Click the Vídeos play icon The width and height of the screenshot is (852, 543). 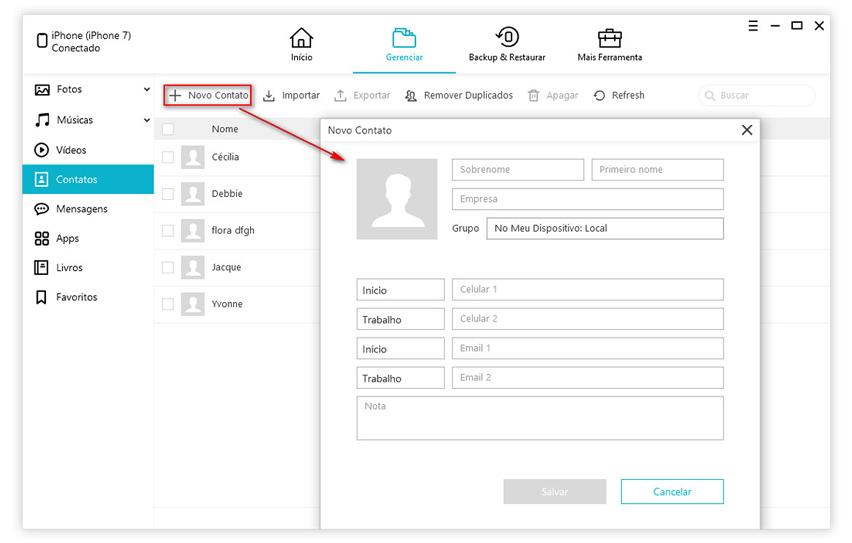[41, 149]
